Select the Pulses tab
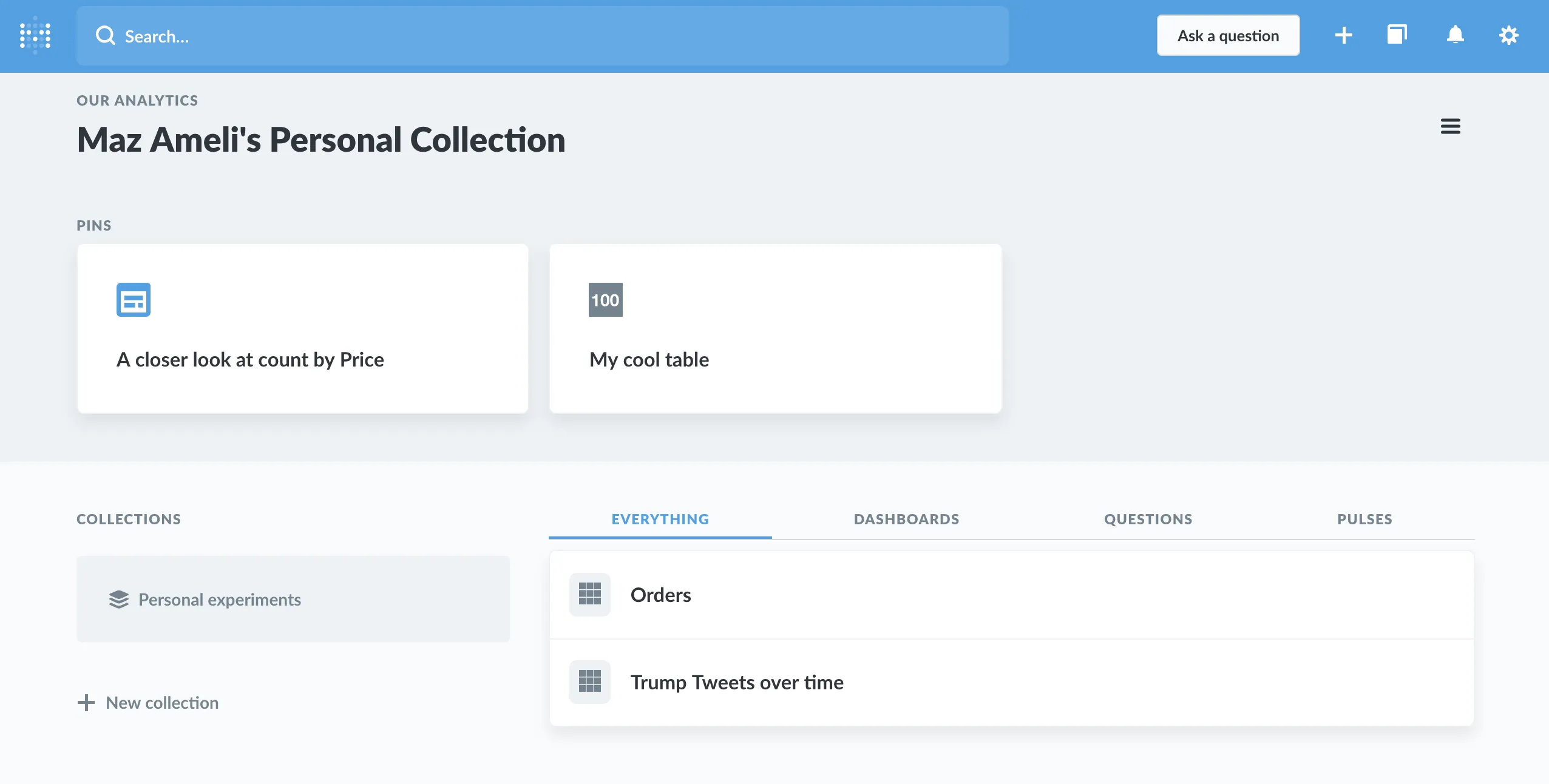This screenshot has width=1549, height=784. [x=1364, y=519]
